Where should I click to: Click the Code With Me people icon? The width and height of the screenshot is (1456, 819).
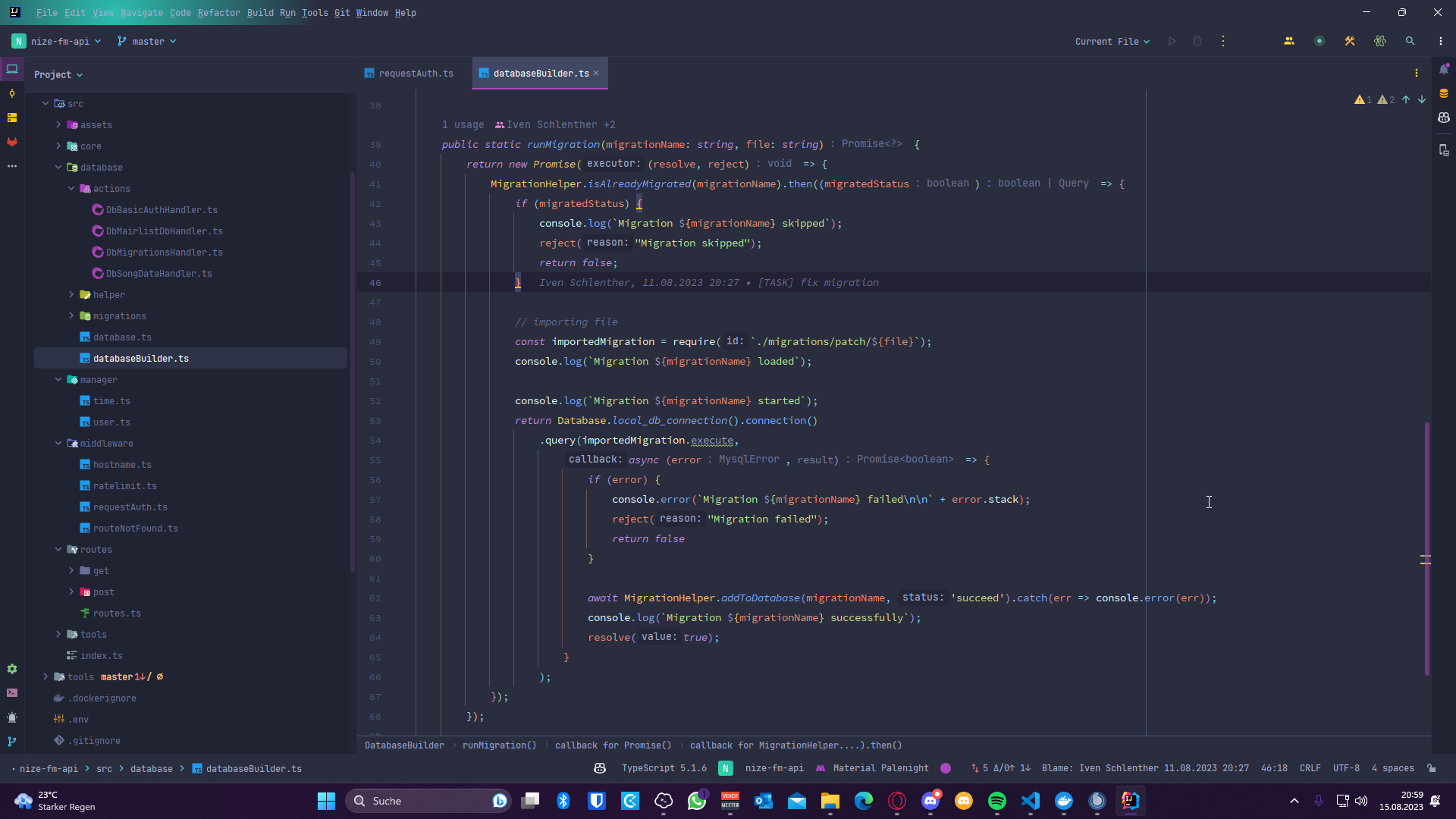coord(1288,42)
